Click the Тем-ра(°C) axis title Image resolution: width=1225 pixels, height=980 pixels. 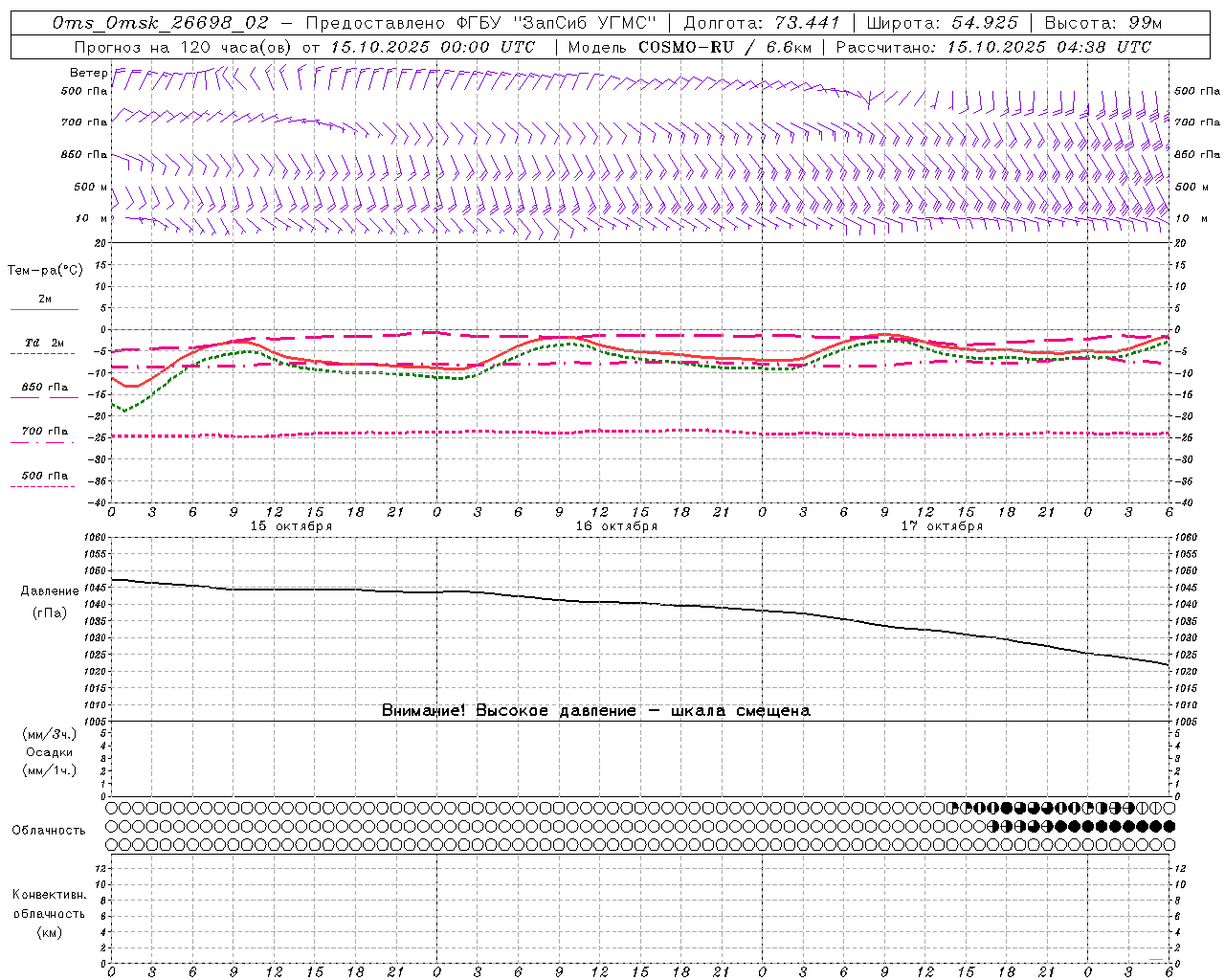point(45,271)
